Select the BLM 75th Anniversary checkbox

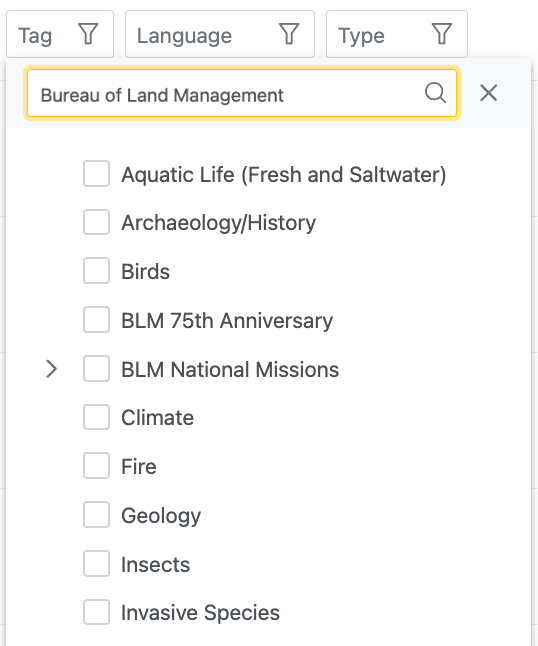click(x=96, y=320)
